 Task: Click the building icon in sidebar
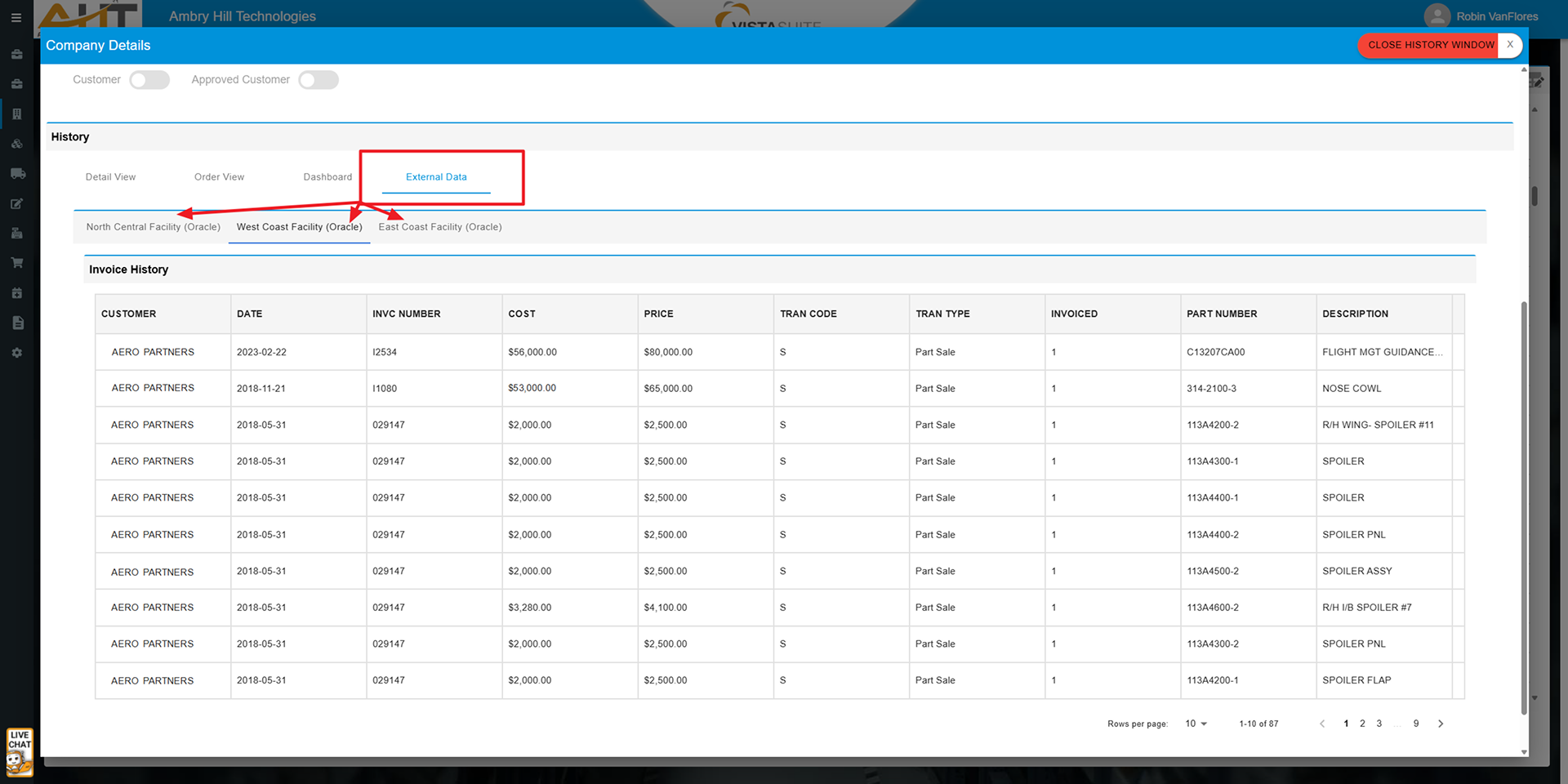(x=16, y=114)
